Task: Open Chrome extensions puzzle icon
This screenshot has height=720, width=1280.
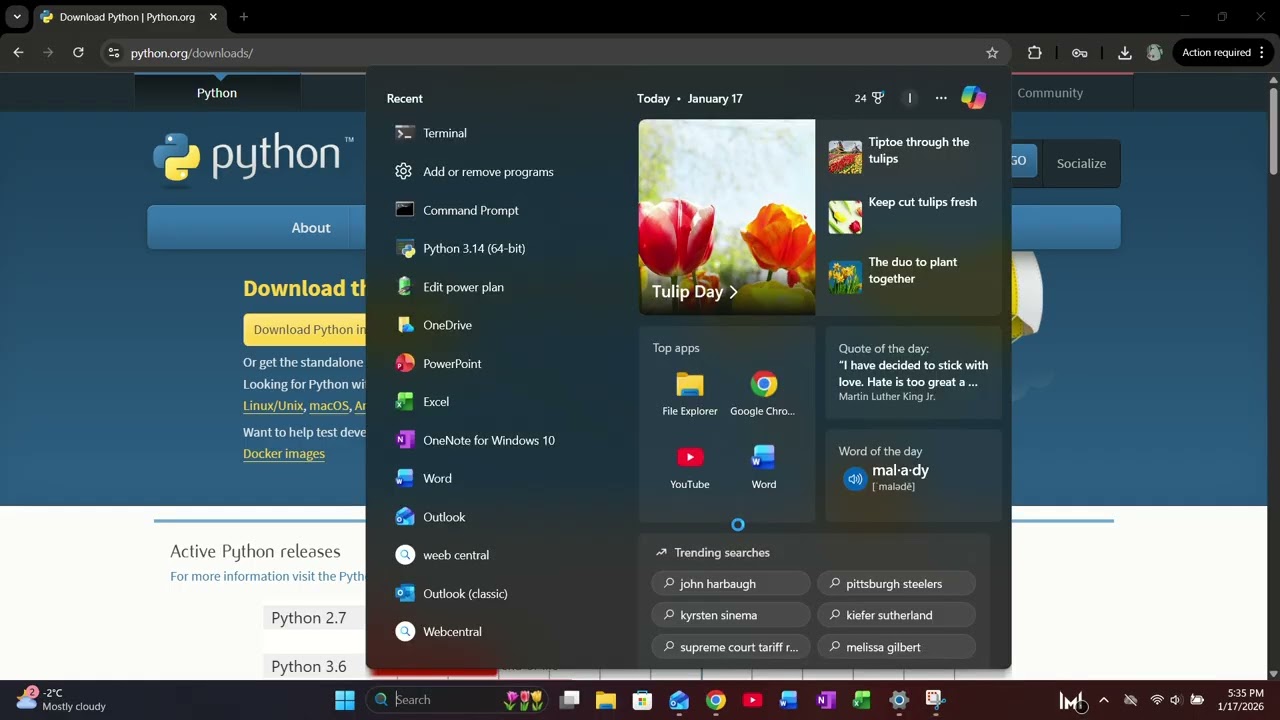Action: [1035, 53]
